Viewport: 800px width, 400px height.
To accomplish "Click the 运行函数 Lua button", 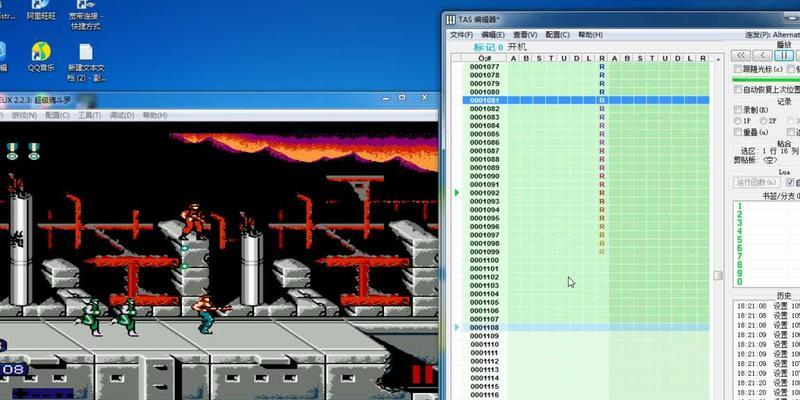I will coord(757,182).
